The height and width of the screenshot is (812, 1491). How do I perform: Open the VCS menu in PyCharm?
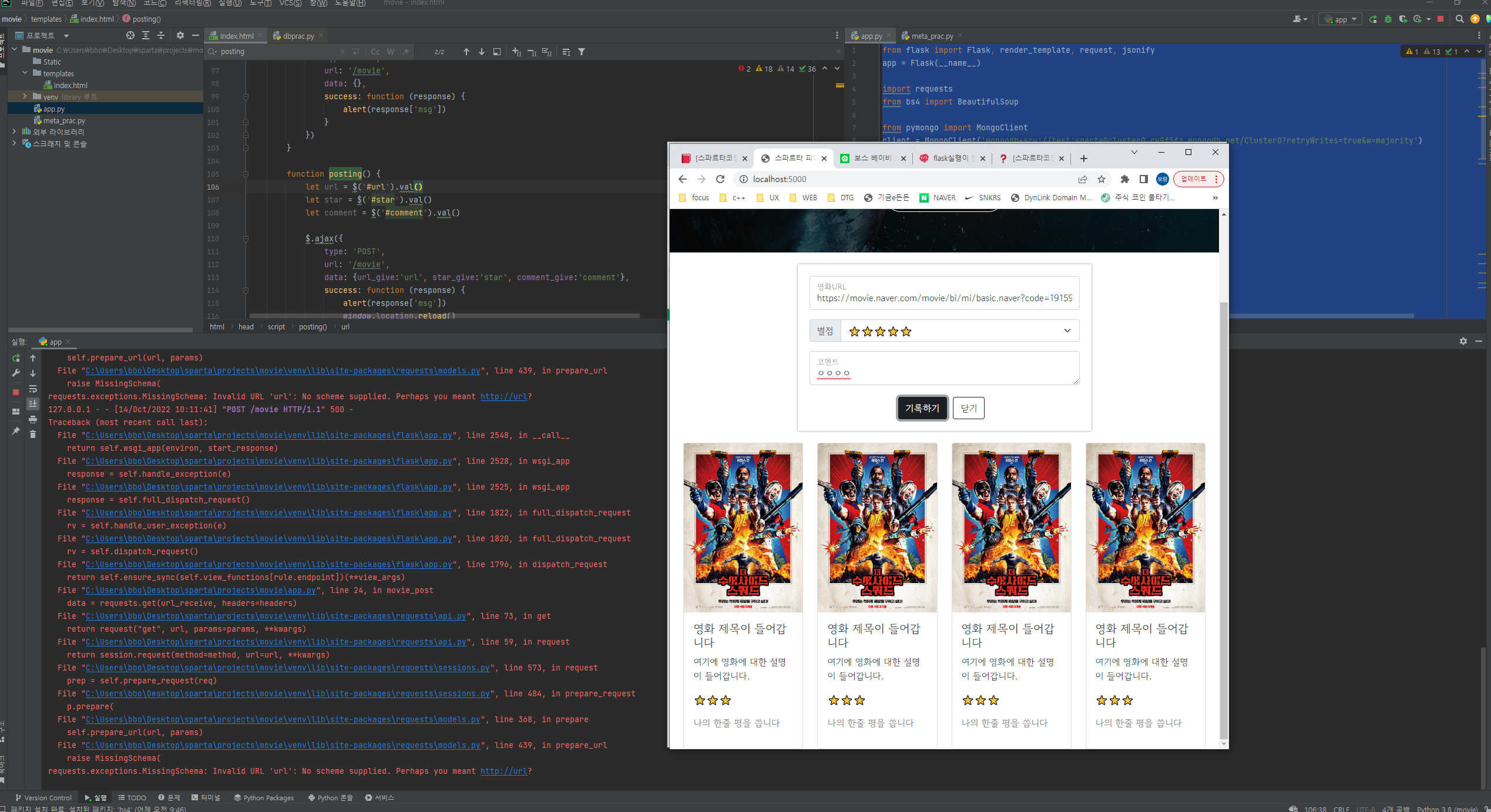(290, 3)
